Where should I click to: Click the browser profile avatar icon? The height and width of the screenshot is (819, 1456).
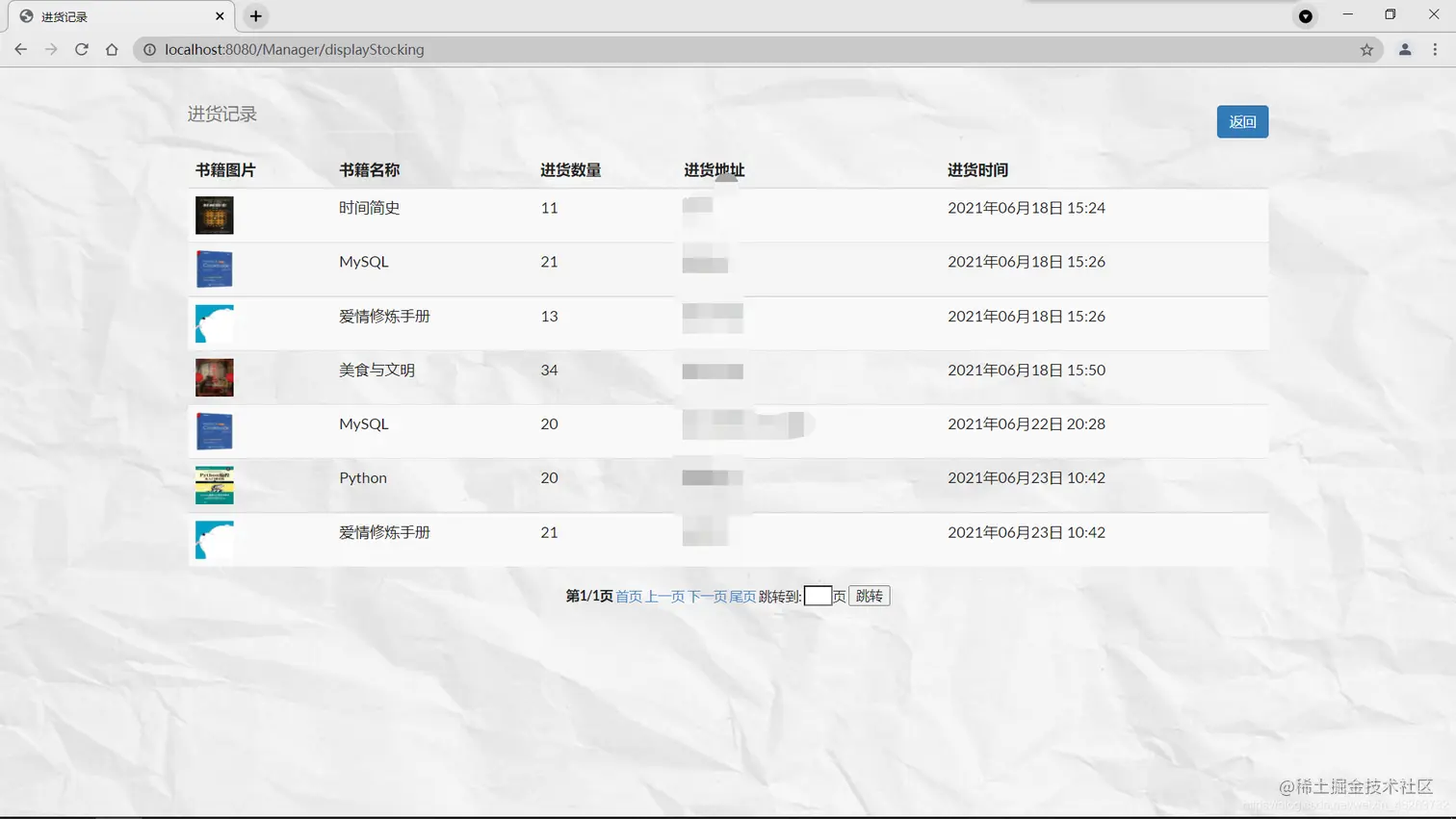click(x=1404, y=49)
